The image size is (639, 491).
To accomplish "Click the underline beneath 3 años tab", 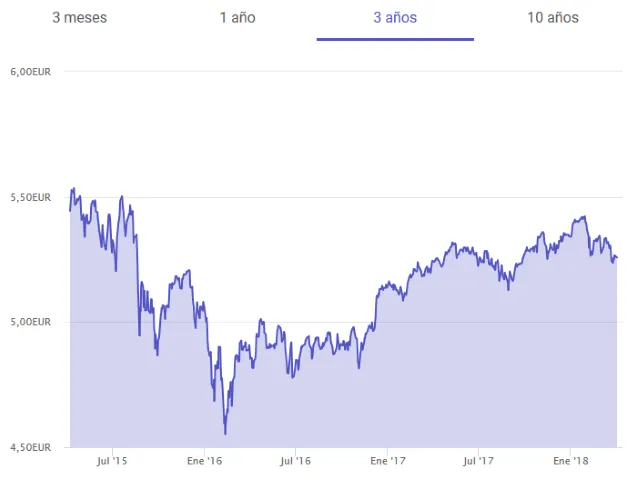I will (x=395, y=39).
